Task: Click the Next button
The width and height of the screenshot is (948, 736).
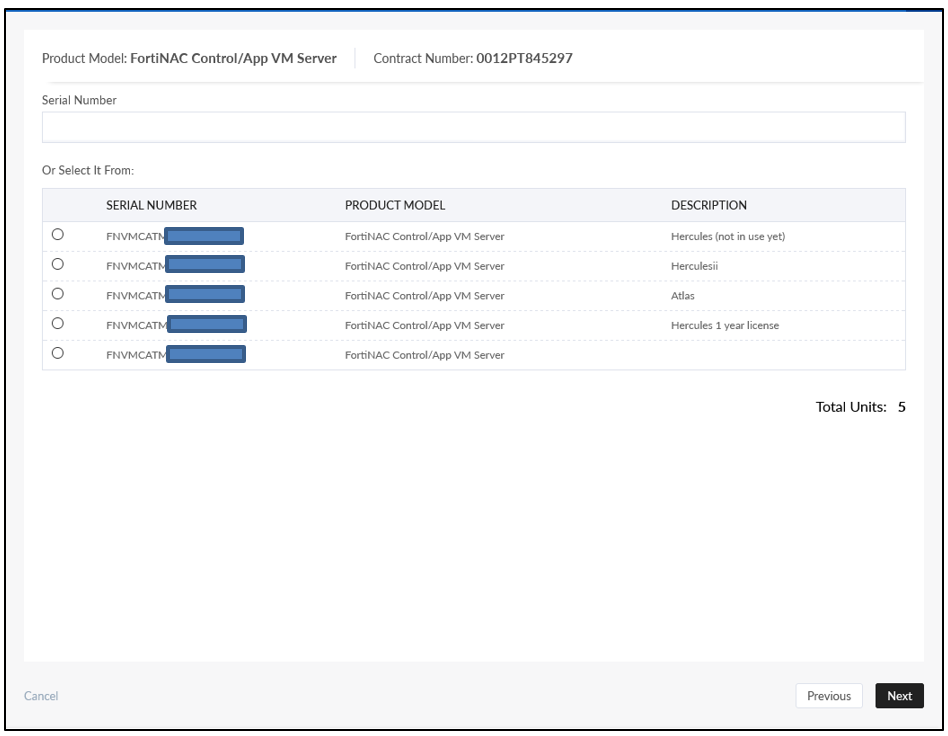Action: click(899, 695)
